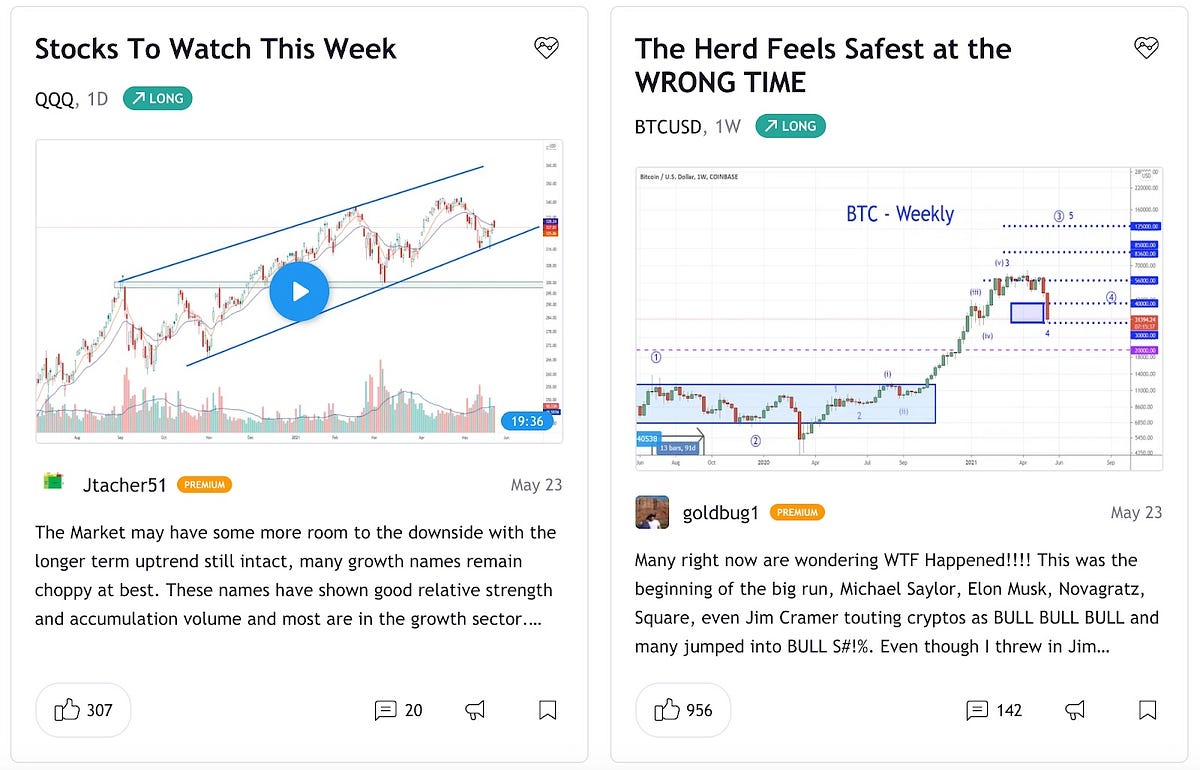The image size is (1200, 770).
Task: Open the QQQ ticker link
Action: [x=55, y=98]
